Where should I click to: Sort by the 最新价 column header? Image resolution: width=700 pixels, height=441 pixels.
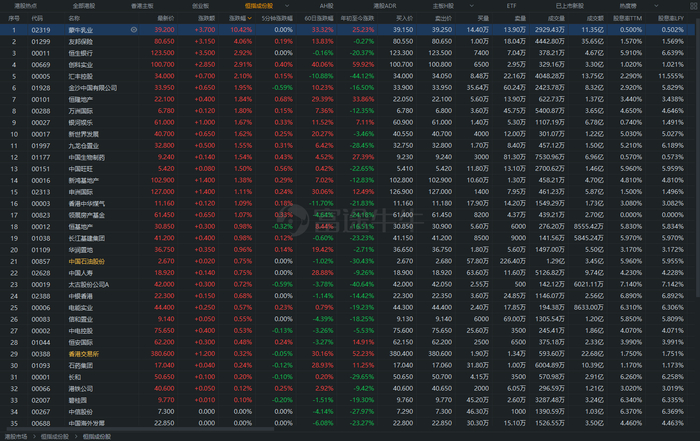[x=166, y=18]
